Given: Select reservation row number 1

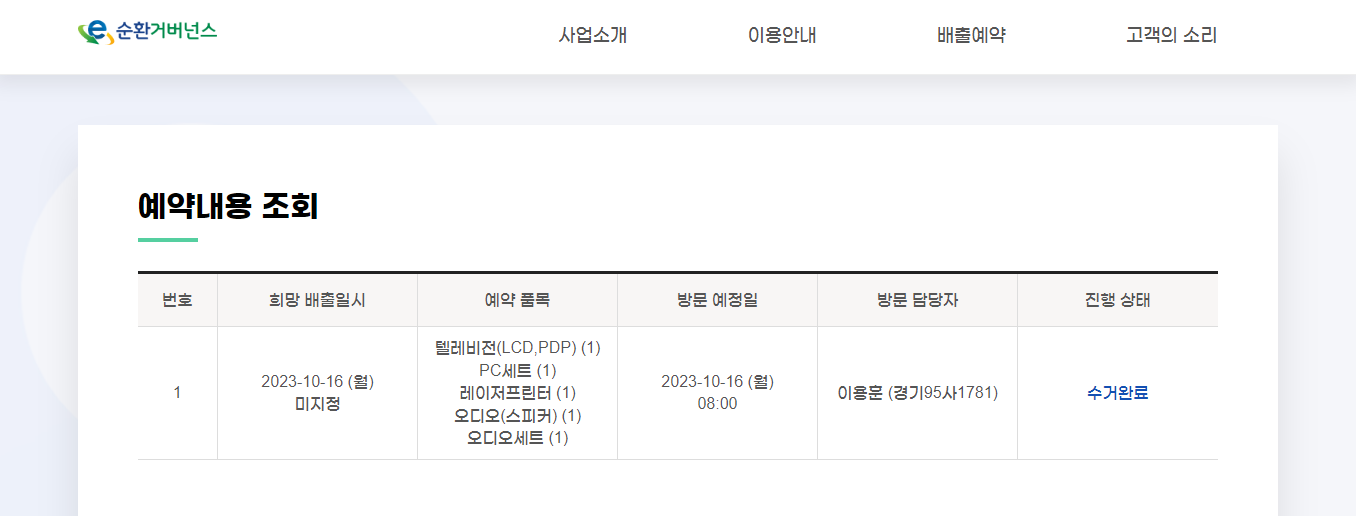Looking at the screenshot, I should tap(177, 393).
